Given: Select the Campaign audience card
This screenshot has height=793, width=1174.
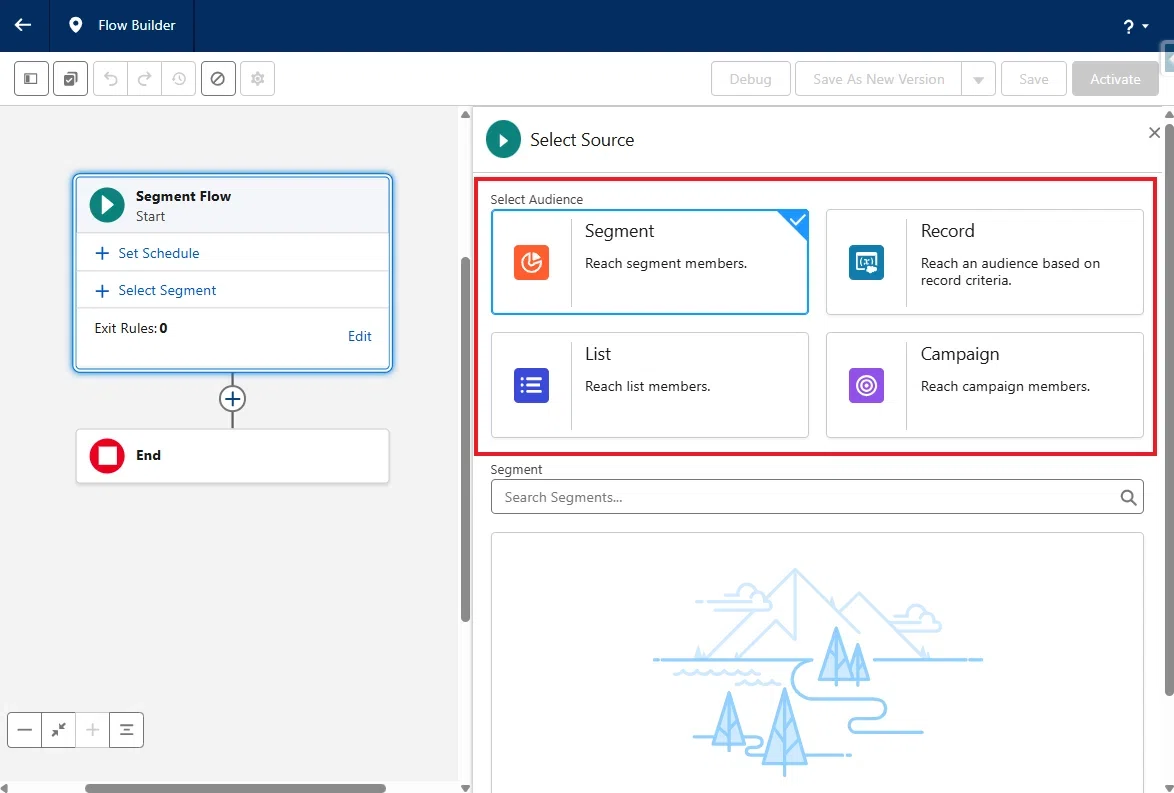Looking at the screenshot, I should pos(985,385).
